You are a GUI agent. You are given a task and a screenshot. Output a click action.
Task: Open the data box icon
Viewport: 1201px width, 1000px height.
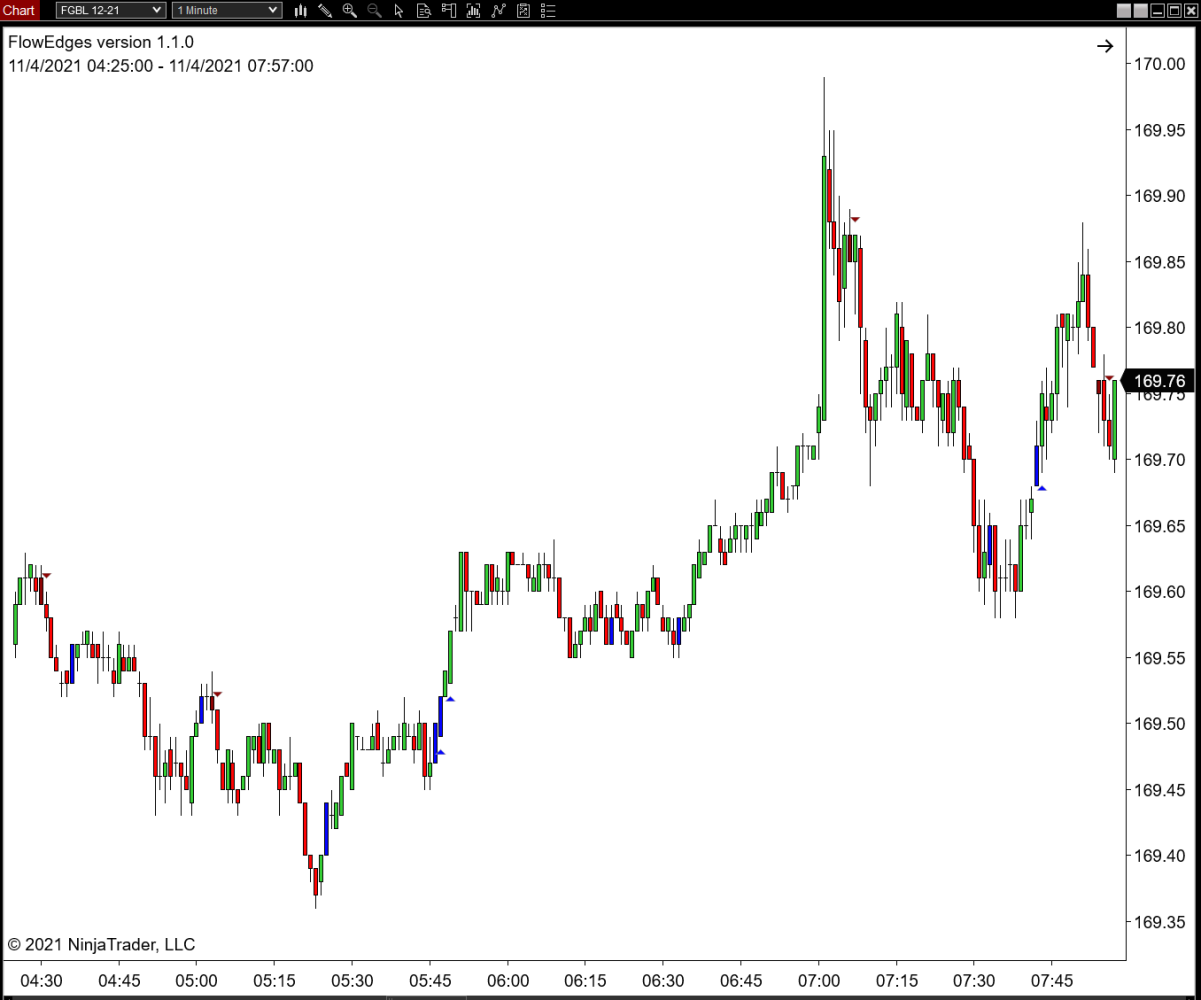click(424, 11)
